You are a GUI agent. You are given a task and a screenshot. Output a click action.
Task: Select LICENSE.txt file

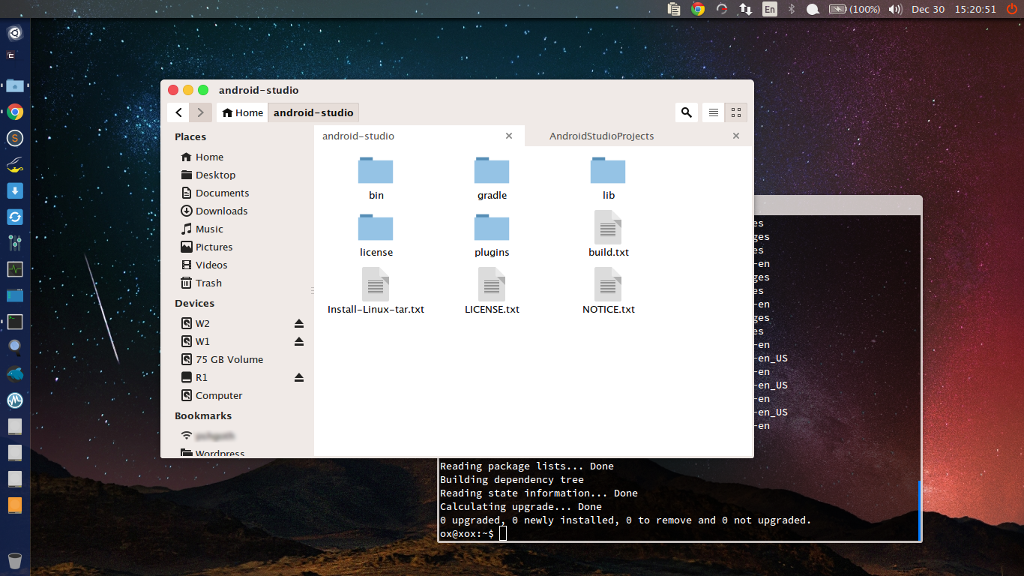(492, 291)
